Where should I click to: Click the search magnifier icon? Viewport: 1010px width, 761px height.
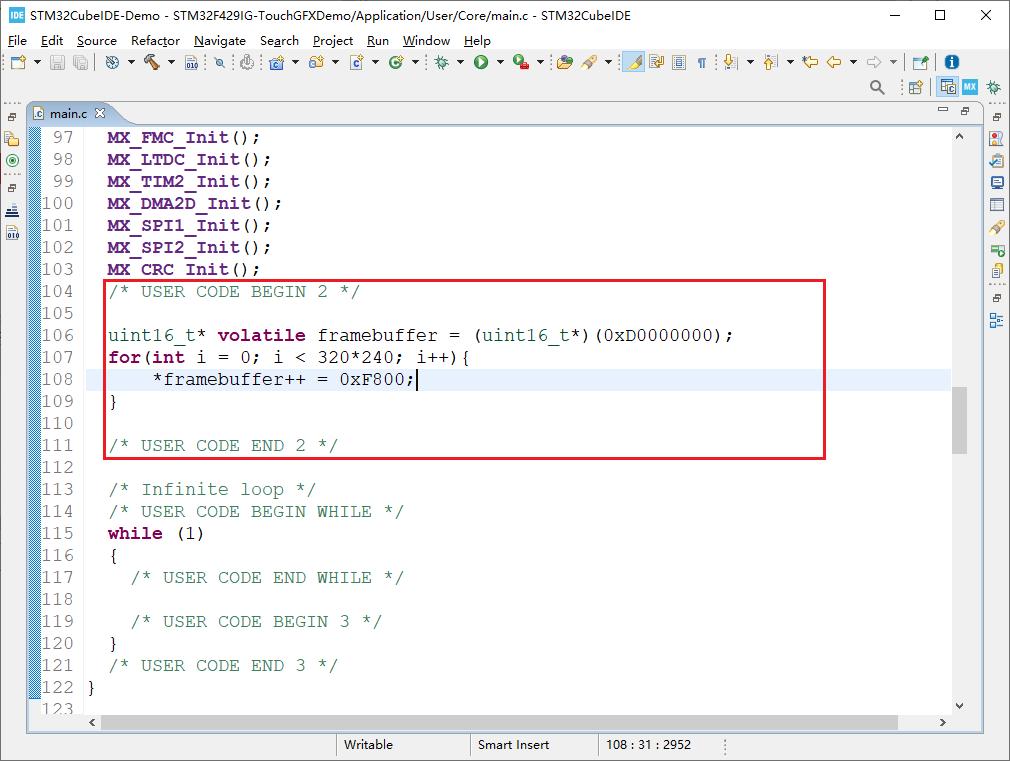[x=877, y=87]
